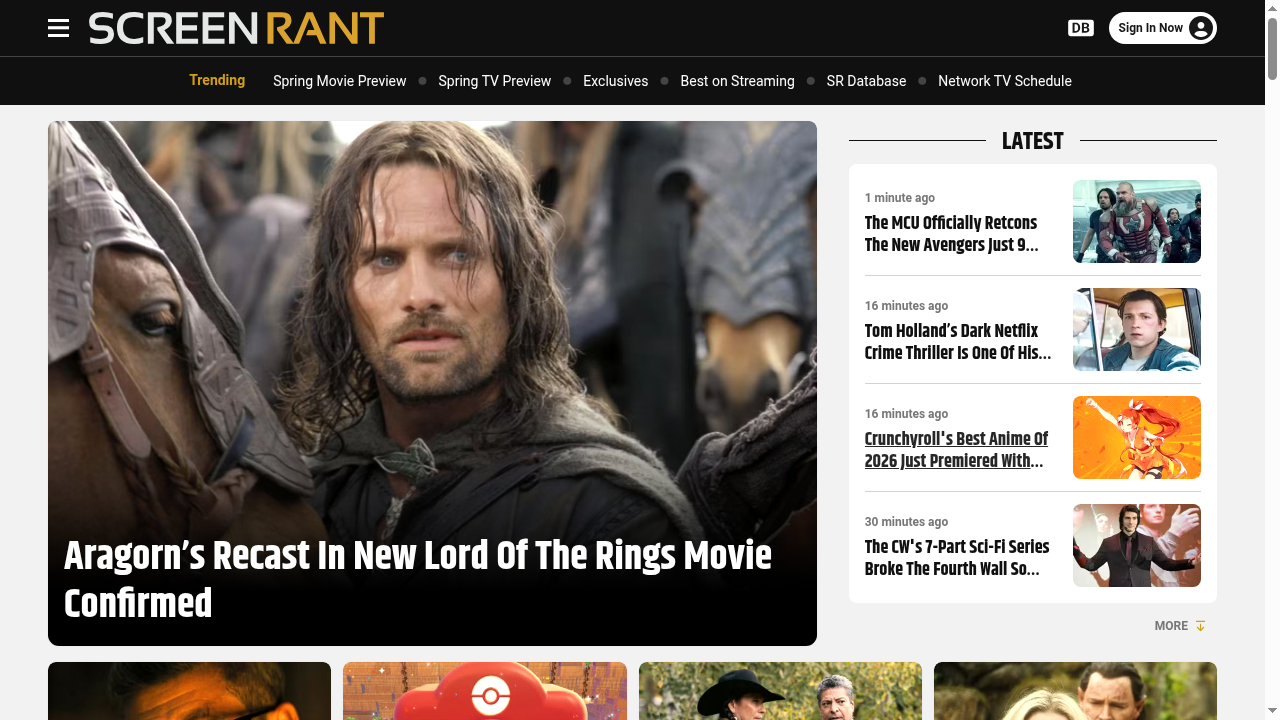Open the hamburger navigation menu
The image size is (1280, 720).
58,28
